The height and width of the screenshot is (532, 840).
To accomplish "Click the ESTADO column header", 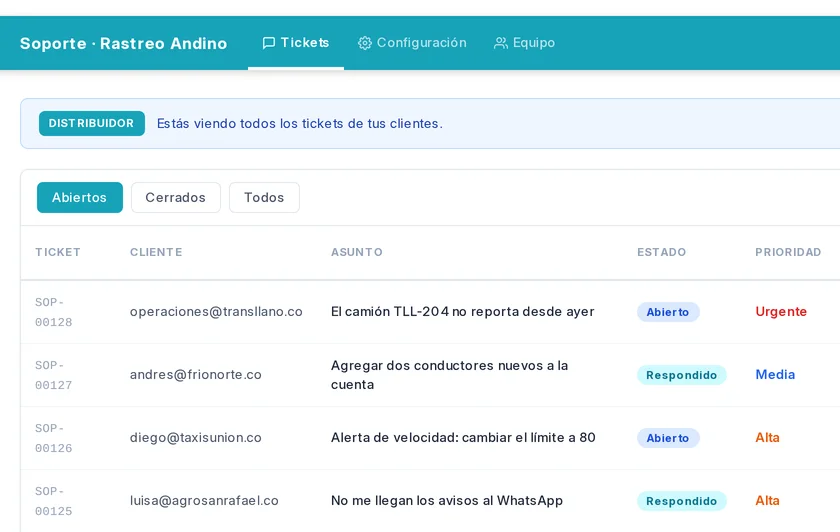I will click(662, 252).
